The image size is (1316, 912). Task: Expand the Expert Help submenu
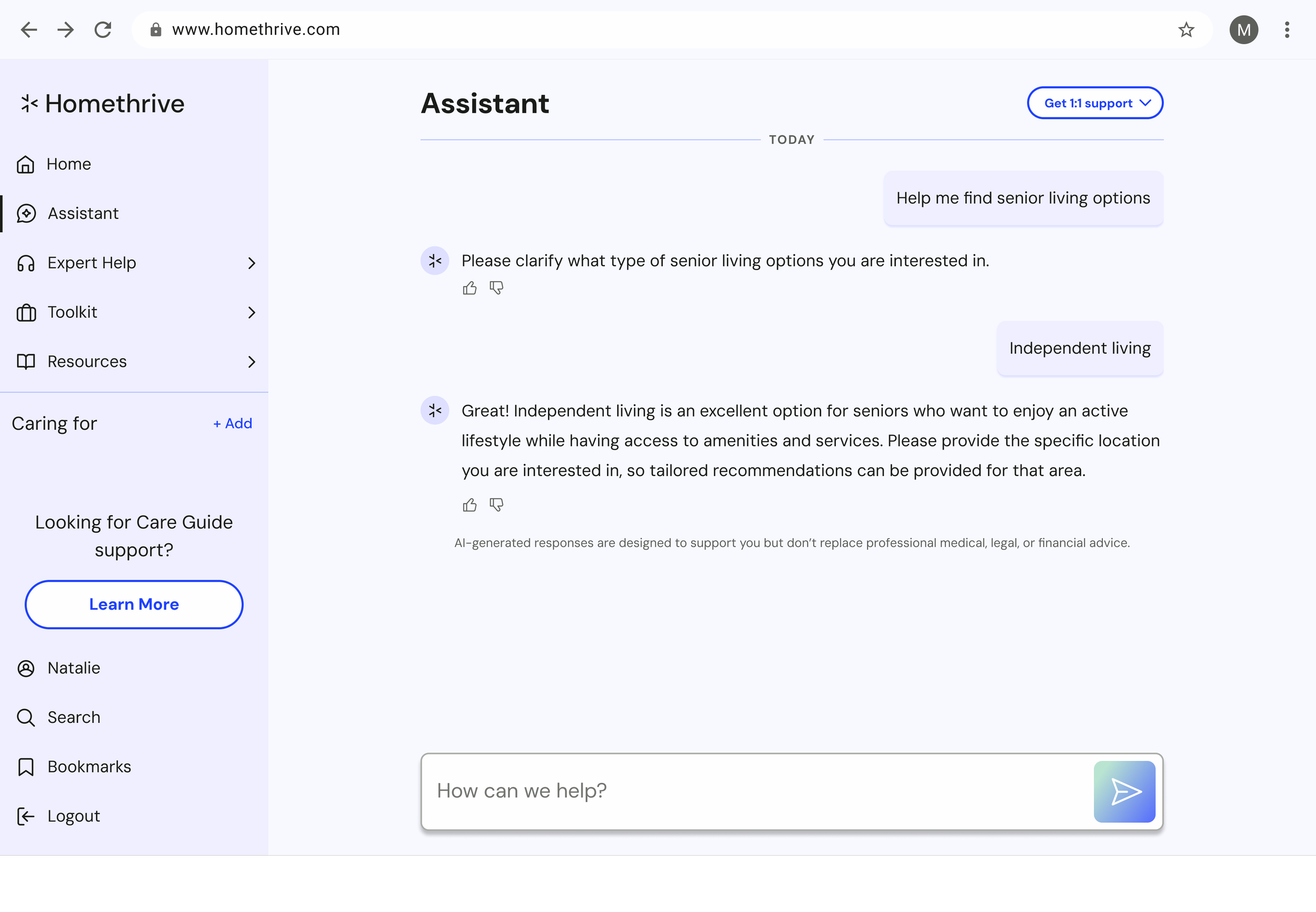tap(251, 263)
